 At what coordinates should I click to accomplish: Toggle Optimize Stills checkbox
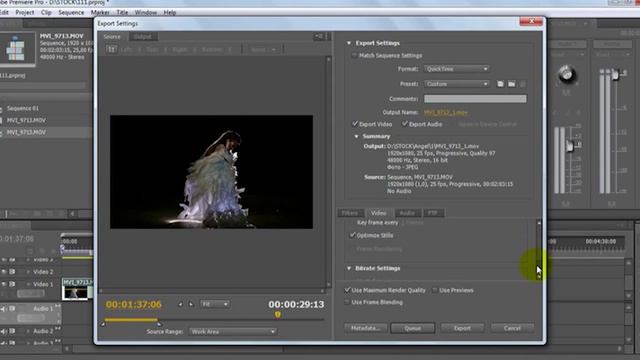pos(352,235)
